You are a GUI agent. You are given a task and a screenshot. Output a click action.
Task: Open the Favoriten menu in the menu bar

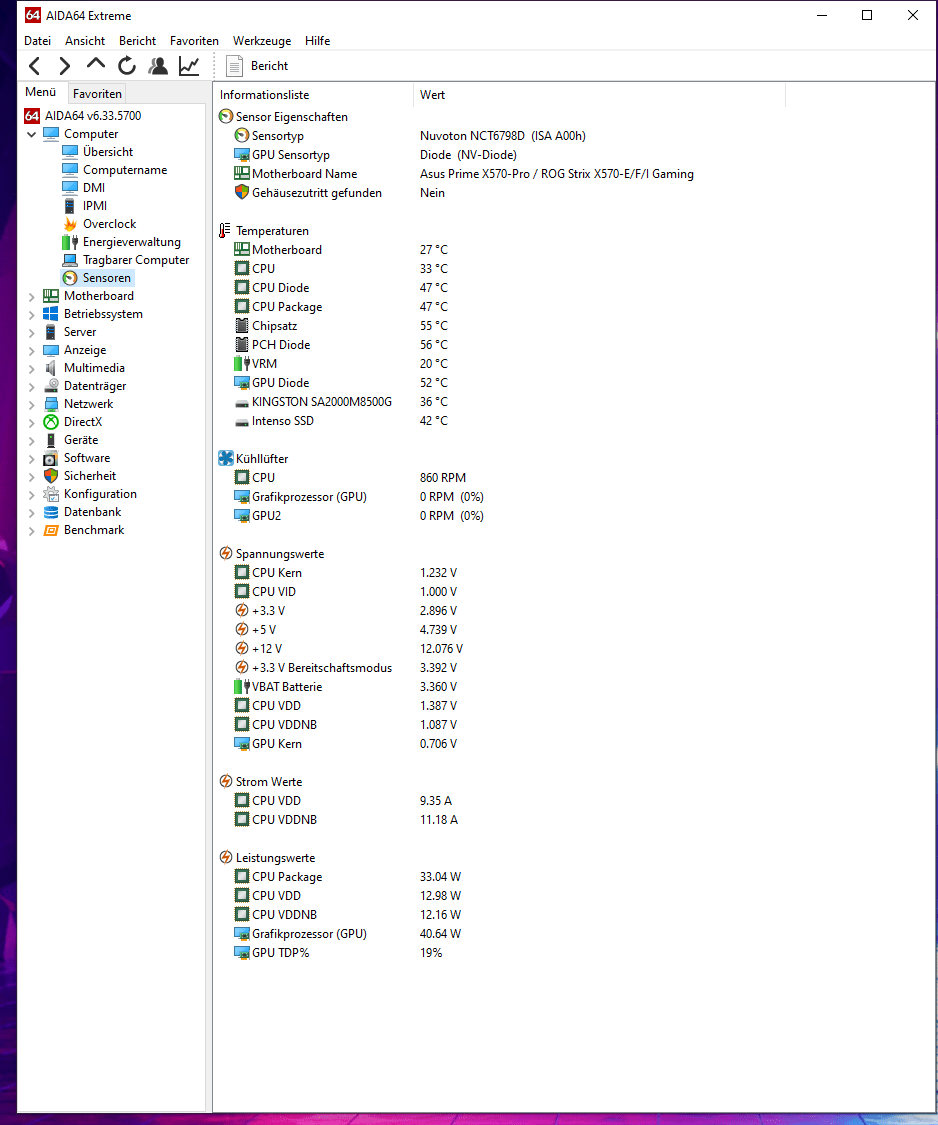pyautogui.click(x=194, y=41)
